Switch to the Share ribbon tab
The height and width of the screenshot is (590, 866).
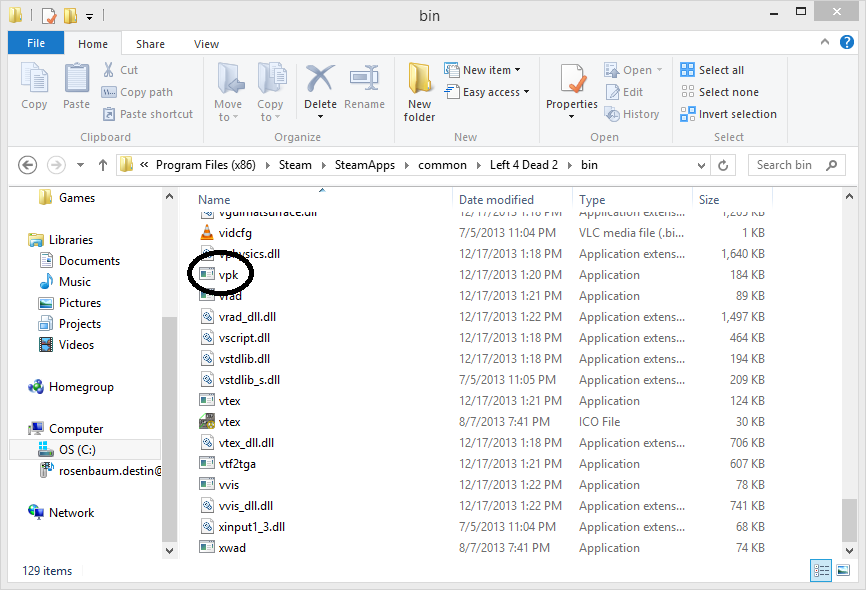(150, 44)
